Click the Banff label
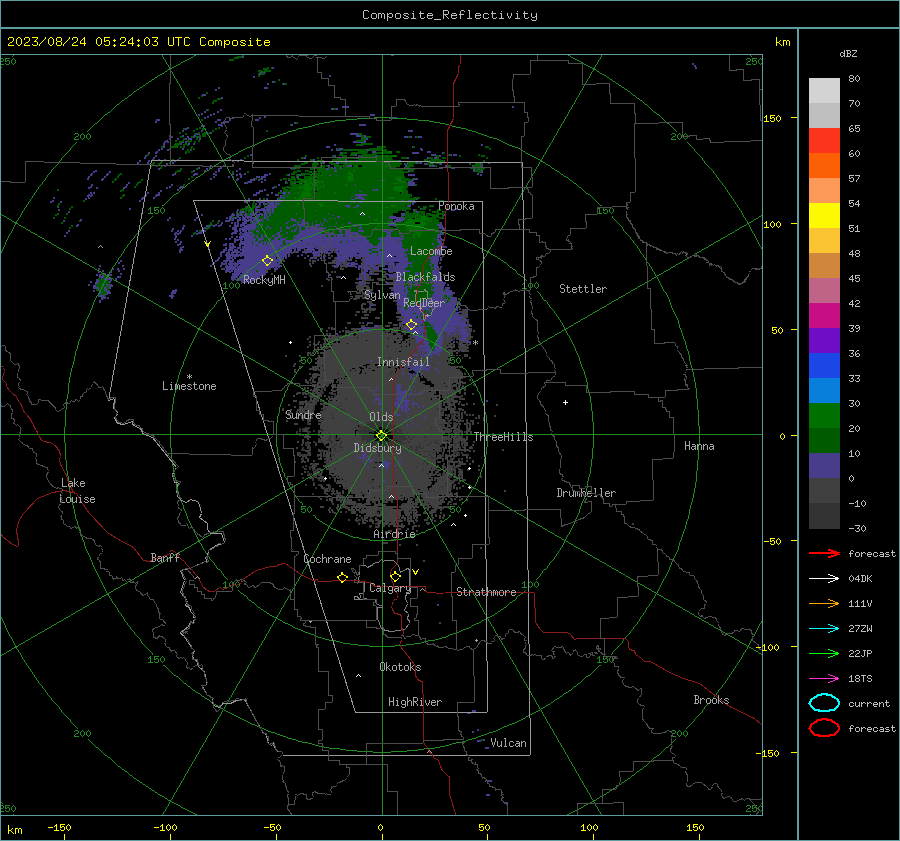 click(165, 558)
